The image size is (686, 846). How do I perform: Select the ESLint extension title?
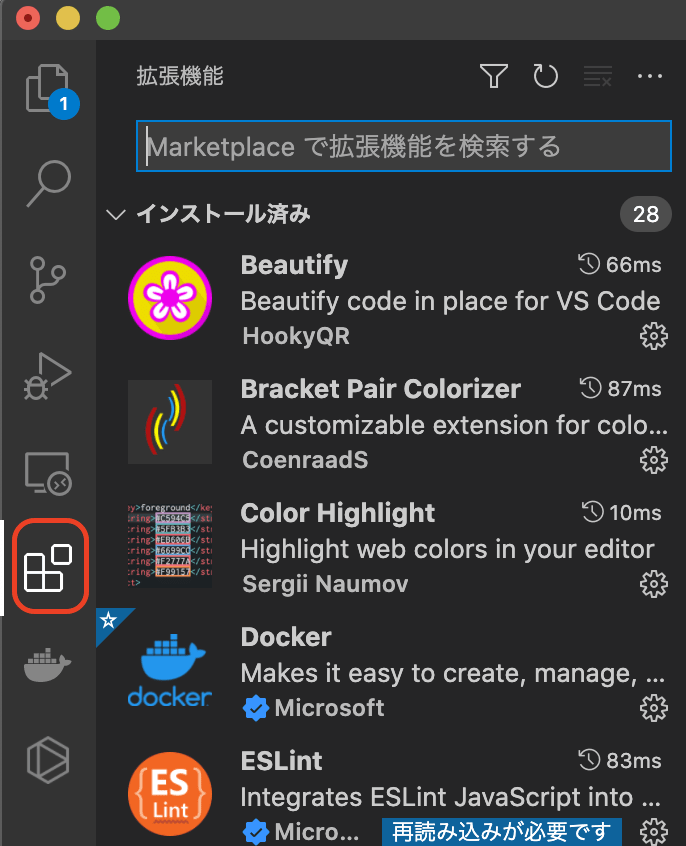coord(281,761)
